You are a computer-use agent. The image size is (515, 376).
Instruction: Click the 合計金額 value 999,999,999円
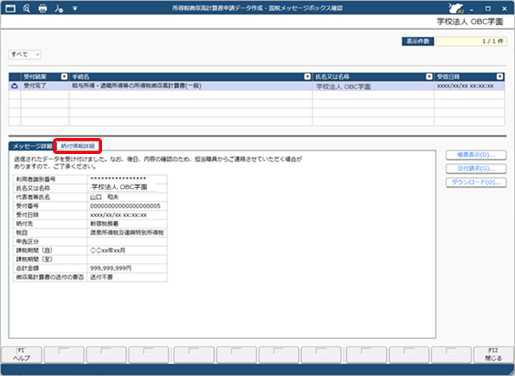pos(111,268)
